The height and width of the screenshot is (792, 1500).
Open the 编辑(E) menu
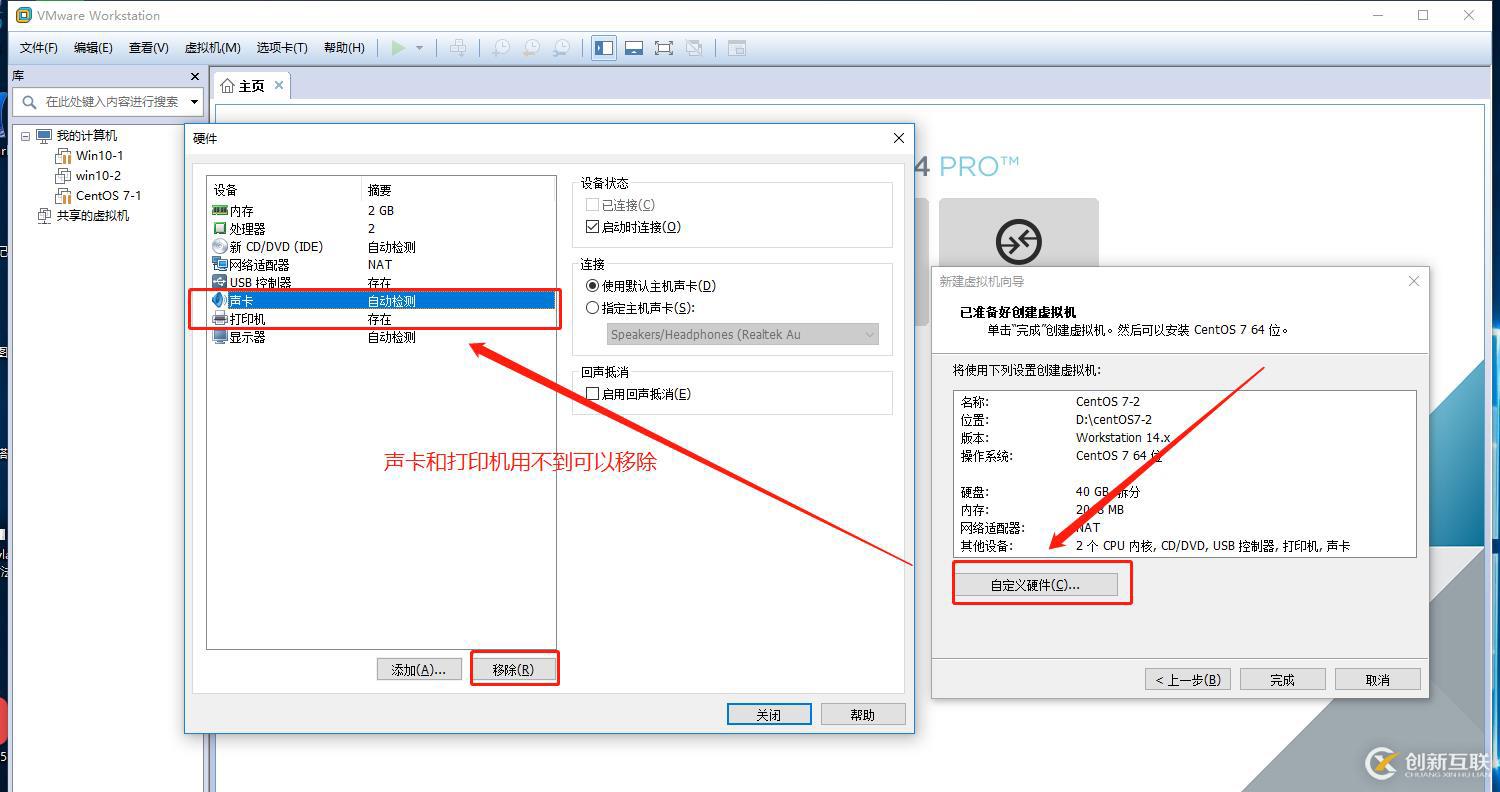point(93,48)
